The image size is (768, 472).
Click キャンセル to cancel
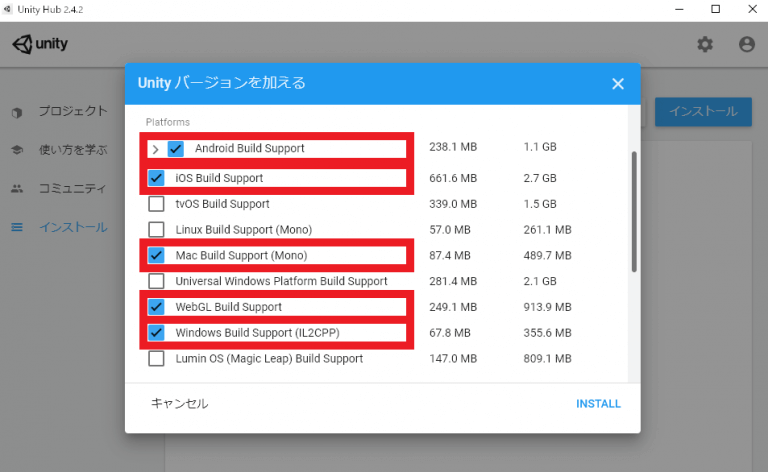pos(180,404)
